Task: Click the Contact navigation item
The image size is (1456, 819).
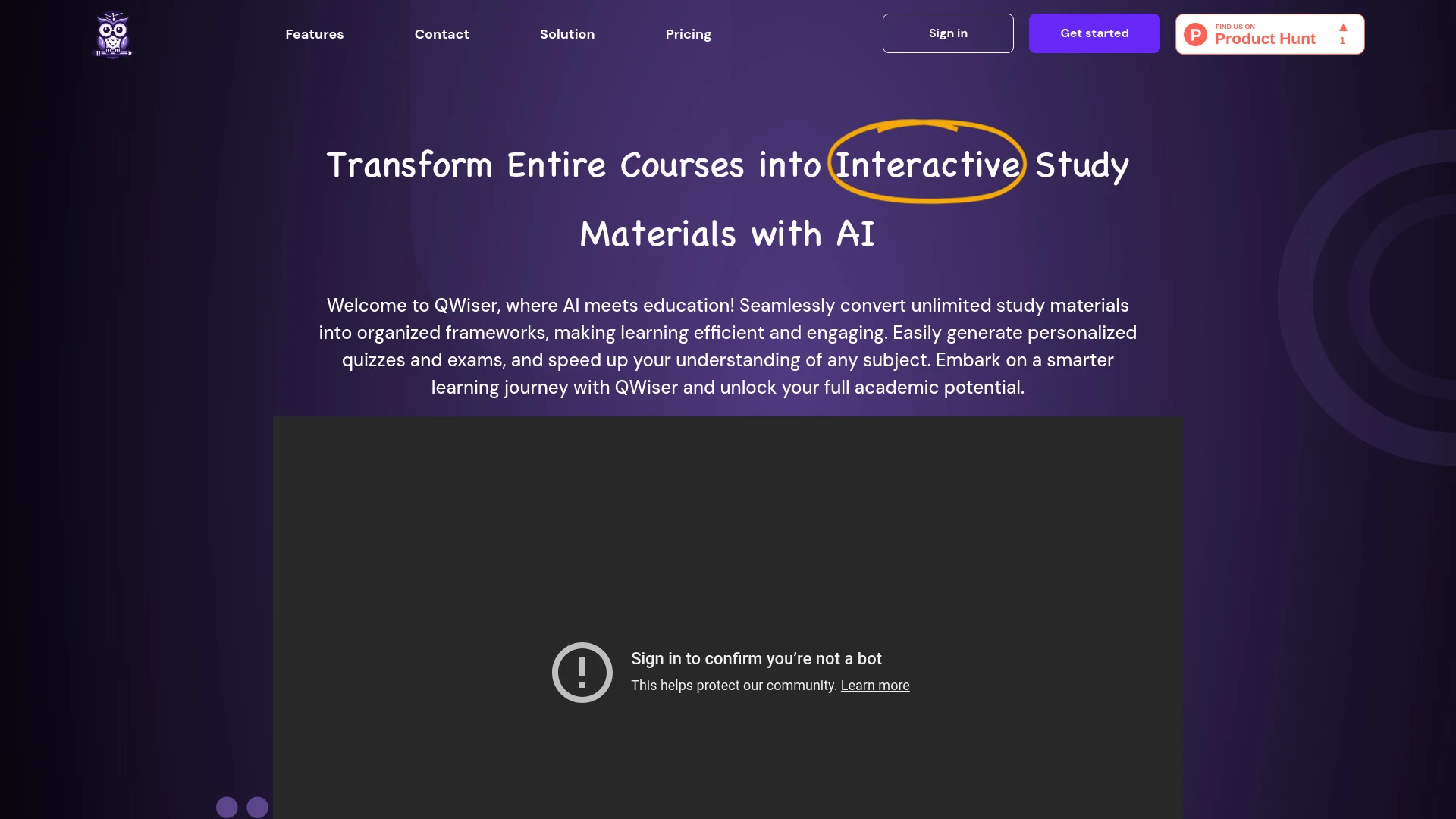Action: (442, 34)
